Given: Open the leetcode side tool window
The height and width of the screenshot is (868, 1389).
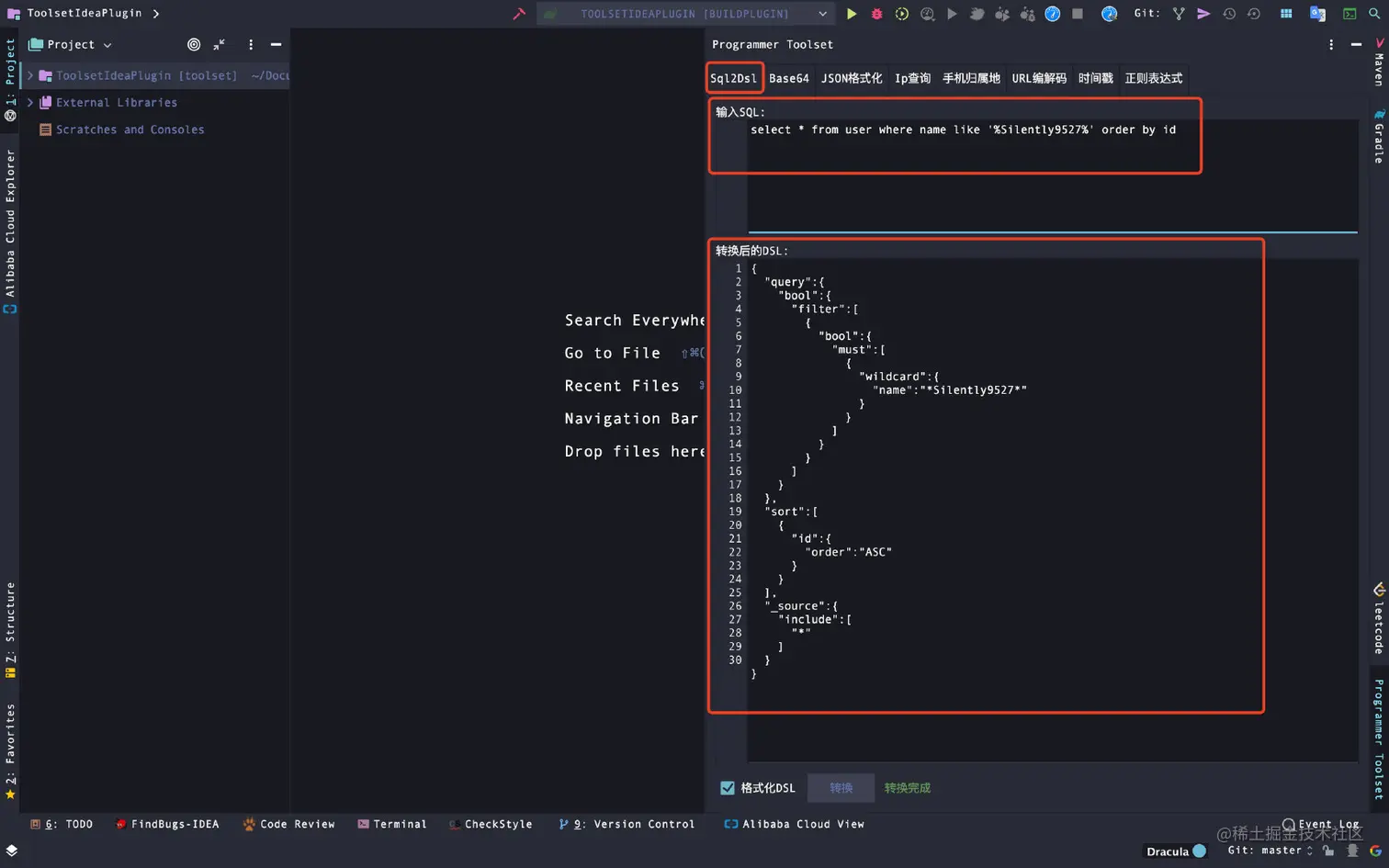Looking at the screenshot, I should 1379,619.
